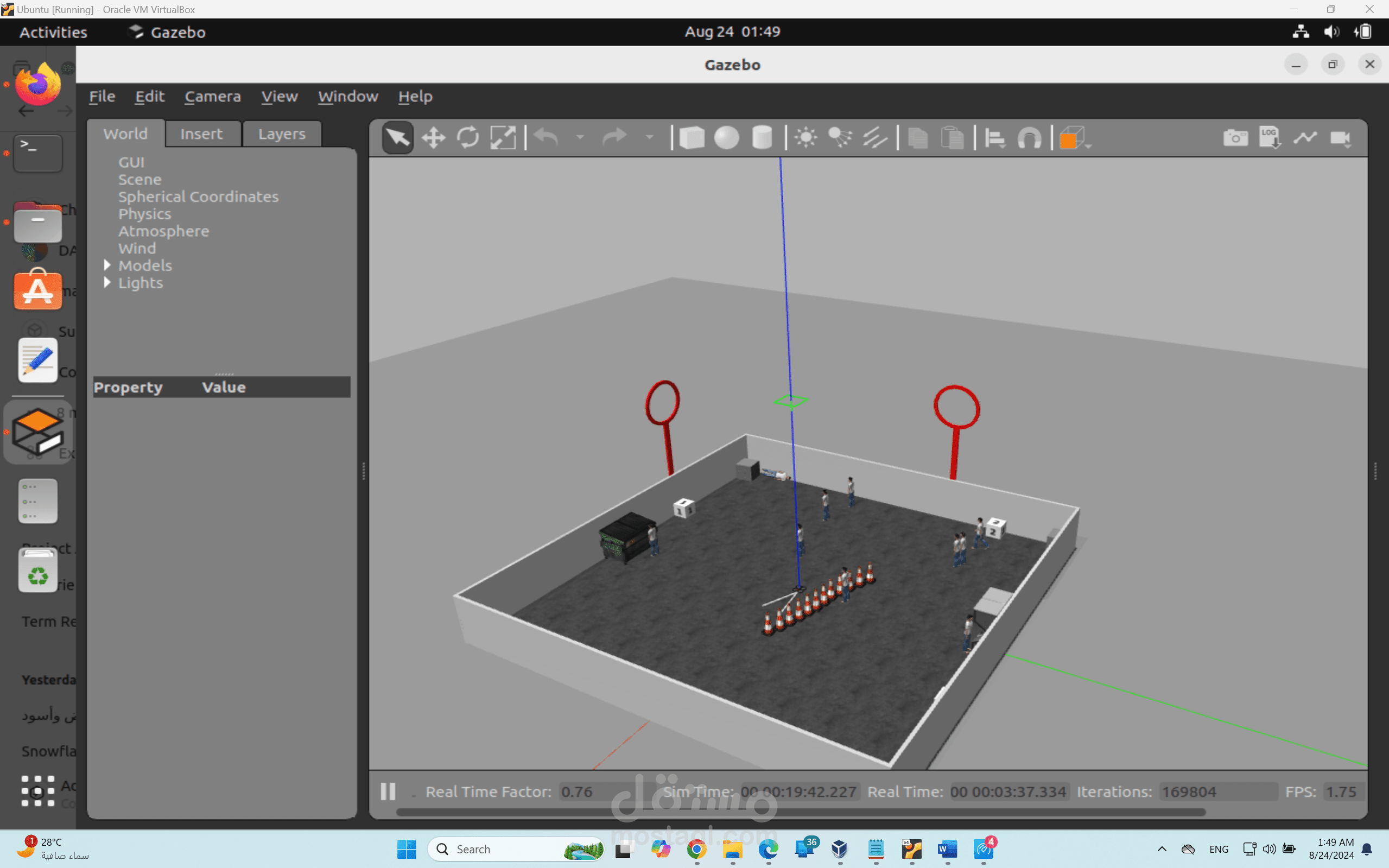The height and width of the screenshot is (868, 1389).
Task: Toggle video recording icon
Action: pos(1340,138)
